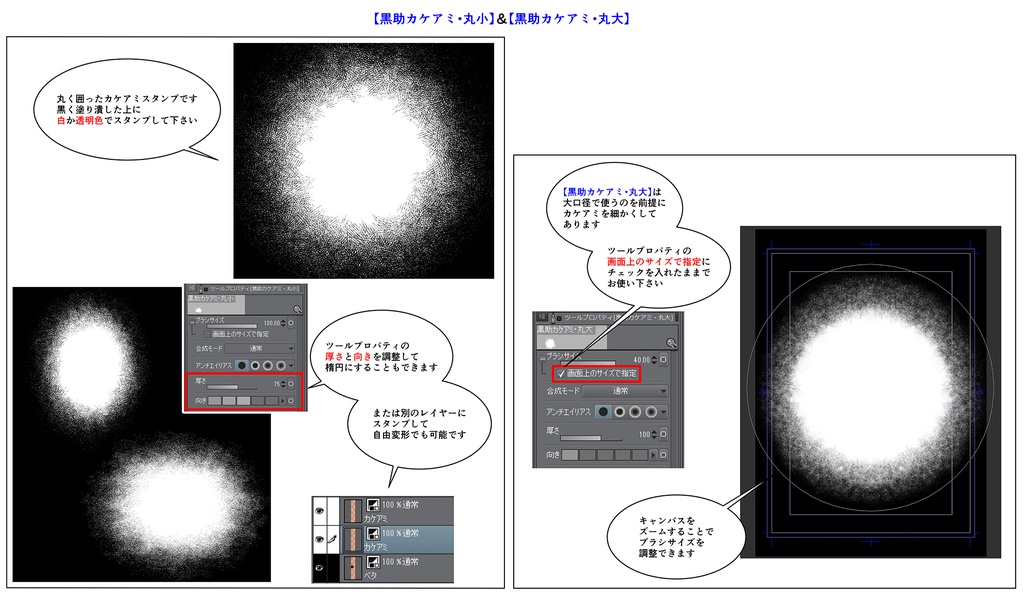Select middle anti-aliasing in 丸小 panel
Image resolution: width=1024 pixels, height=598 pixels.
(268, 366)
